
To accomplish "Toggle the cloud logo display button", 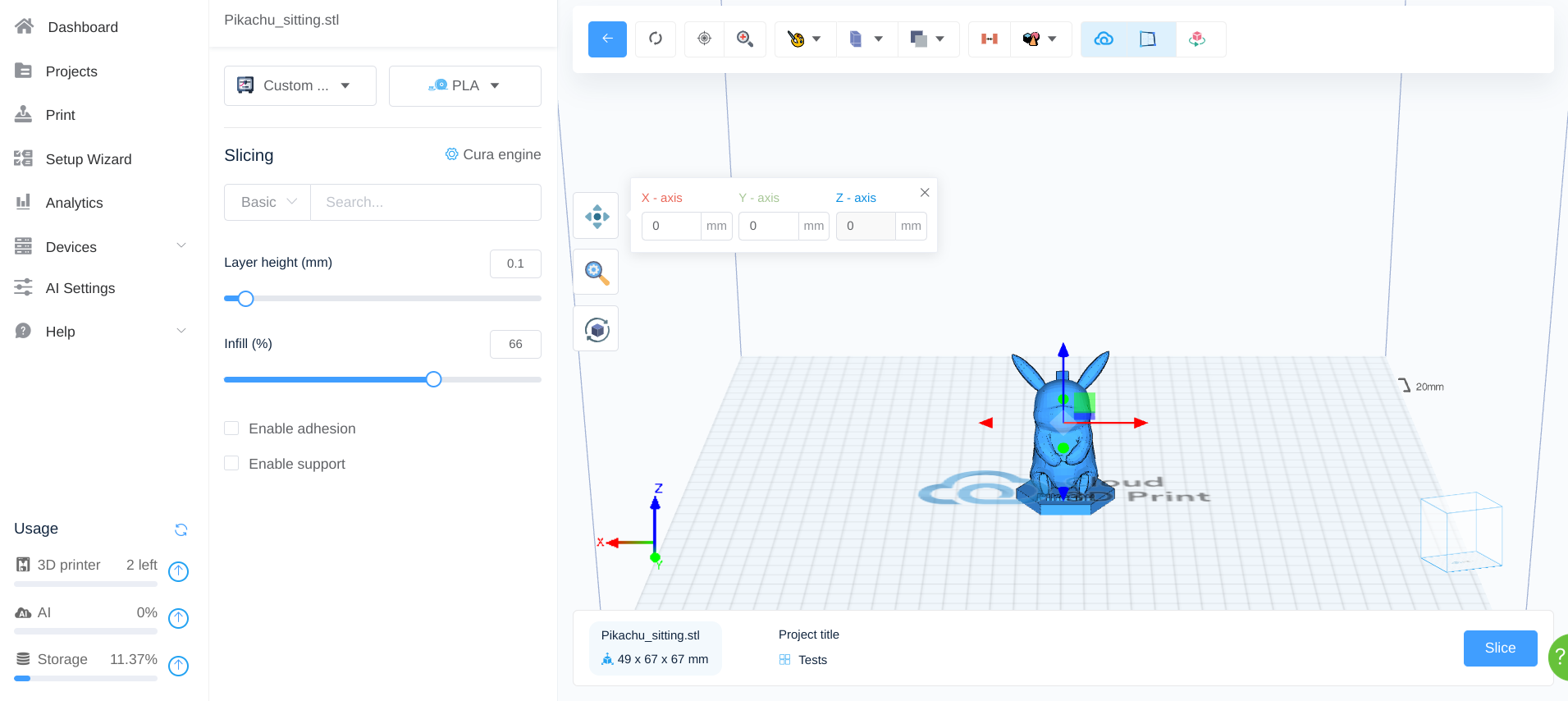I will coord(1104,39).
